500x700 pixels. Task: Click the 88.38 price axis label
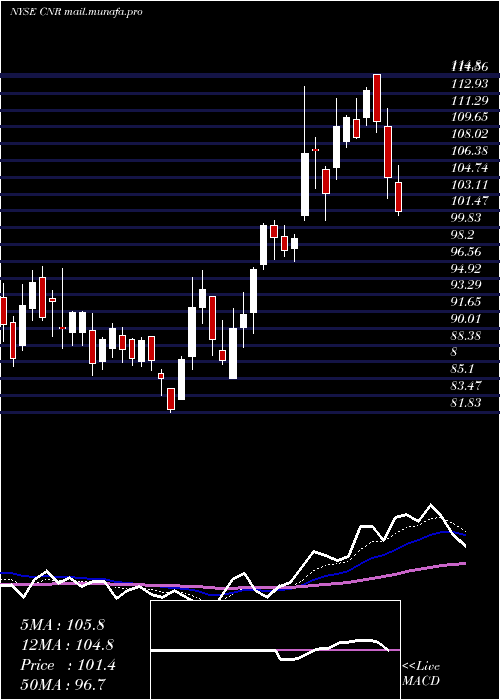pyautogui.click(x=467, y=335)
